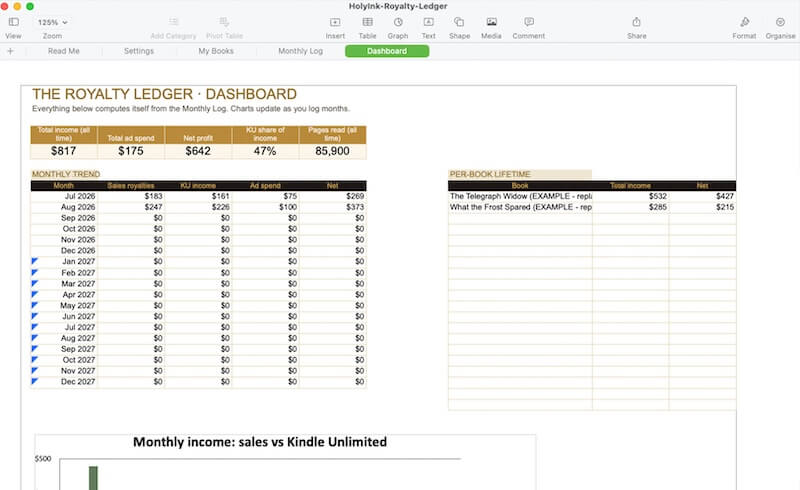Click the blue flag beside Jul 2027
The image size is (800, 490).
click(35, 327)
